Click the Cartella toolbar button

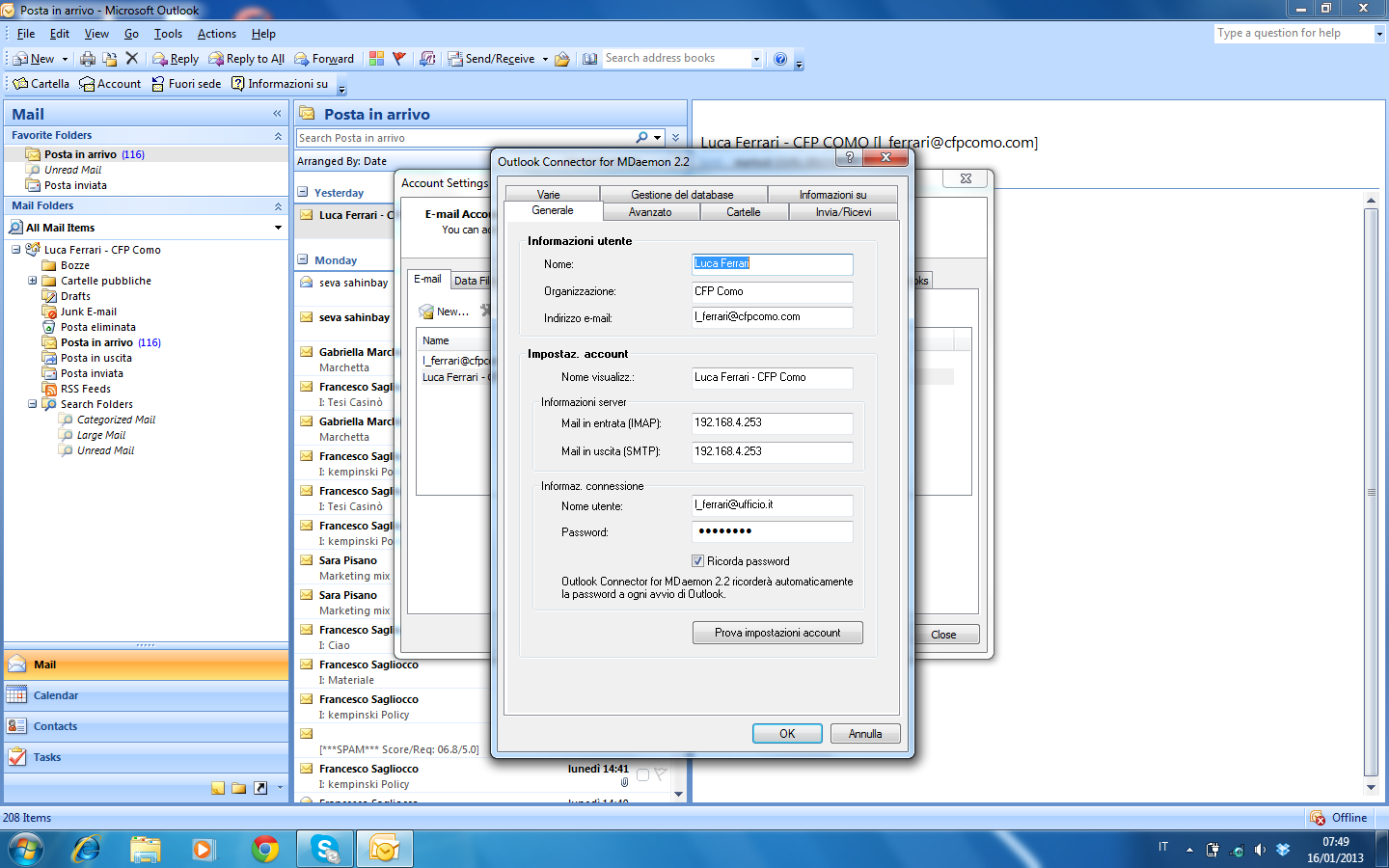click(41, 84)
